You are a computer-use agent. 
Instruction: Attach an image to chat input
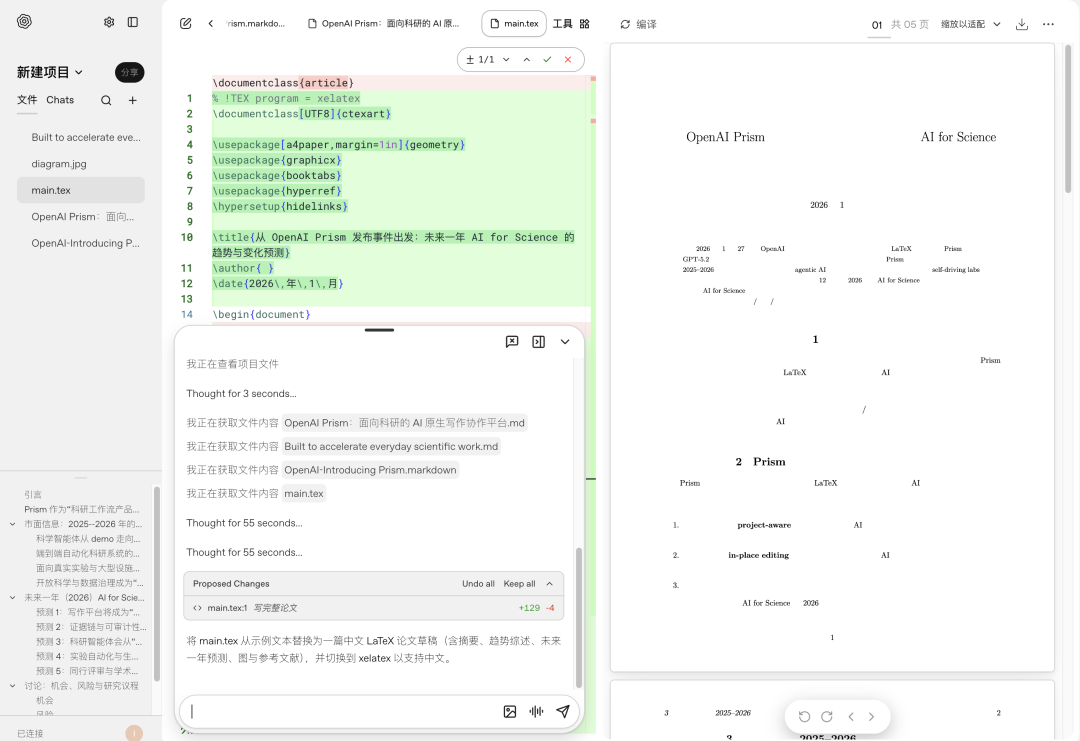click(x=510, y=712)
